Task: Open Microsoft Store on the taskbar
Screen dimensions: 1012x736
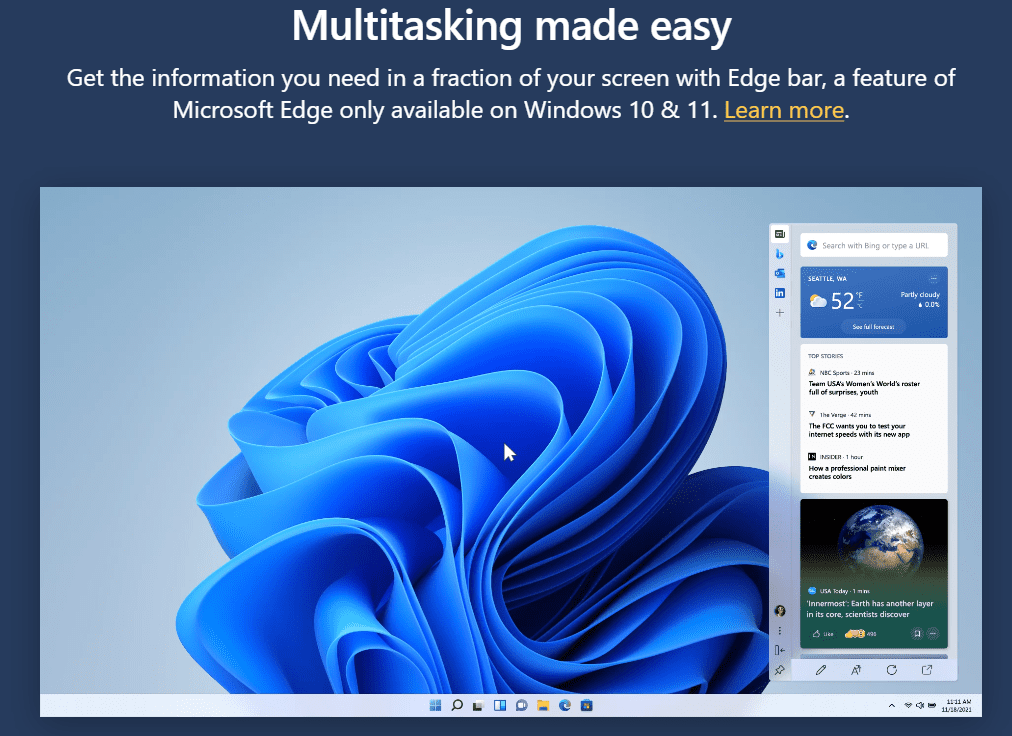Action: [586, 705]
